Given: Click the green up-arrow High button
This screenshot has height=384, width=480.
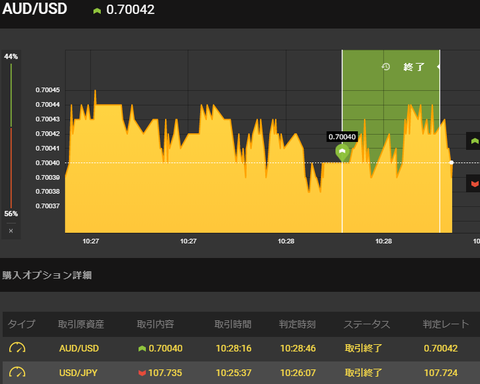Looking at the screenshot, I should click(474, 141).
